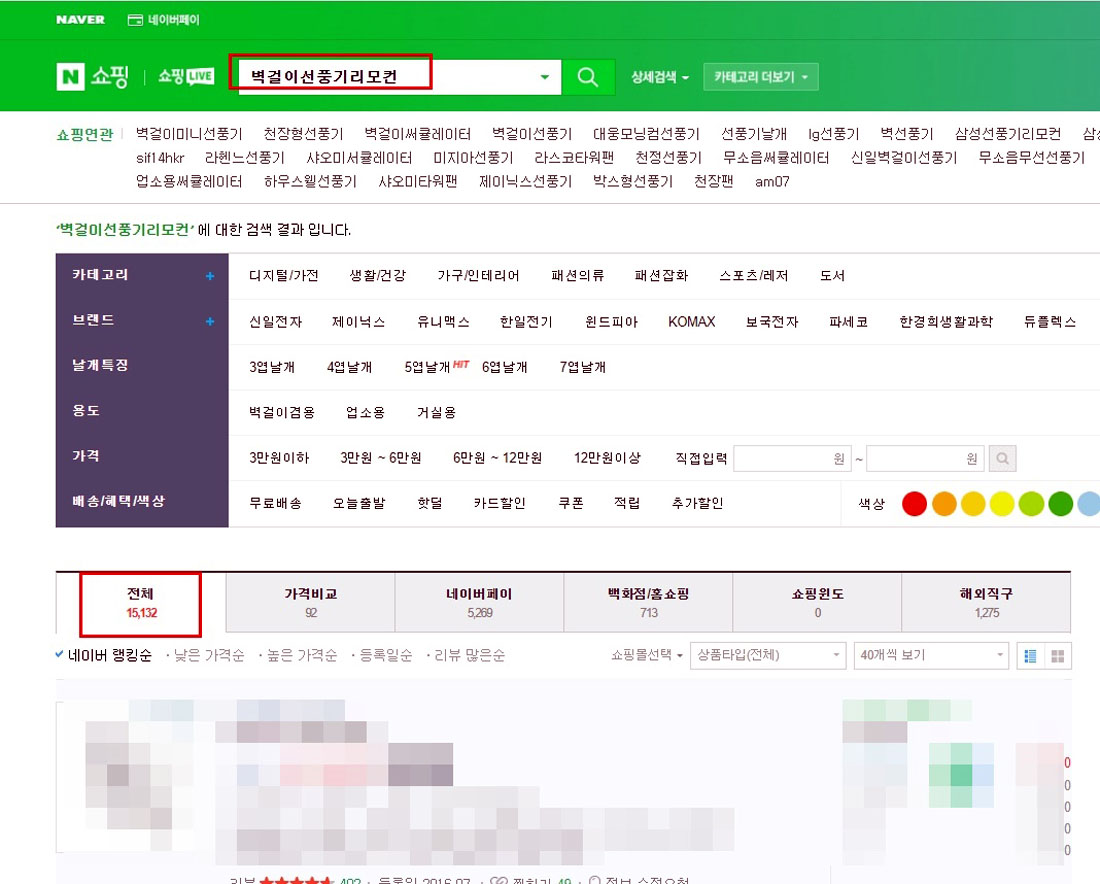Select the 네이버페이 tab
1100x884 pixels.
480,603
